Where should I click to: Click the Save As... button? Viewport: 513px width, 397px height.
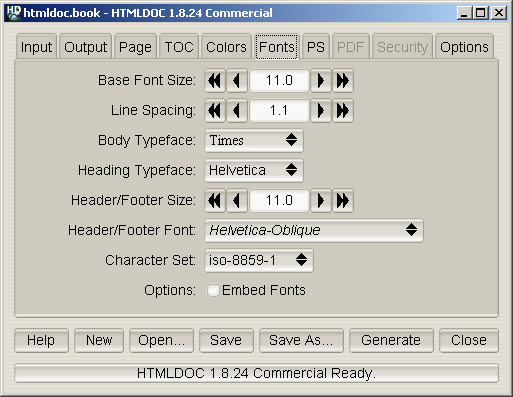(x=301, y=340)
